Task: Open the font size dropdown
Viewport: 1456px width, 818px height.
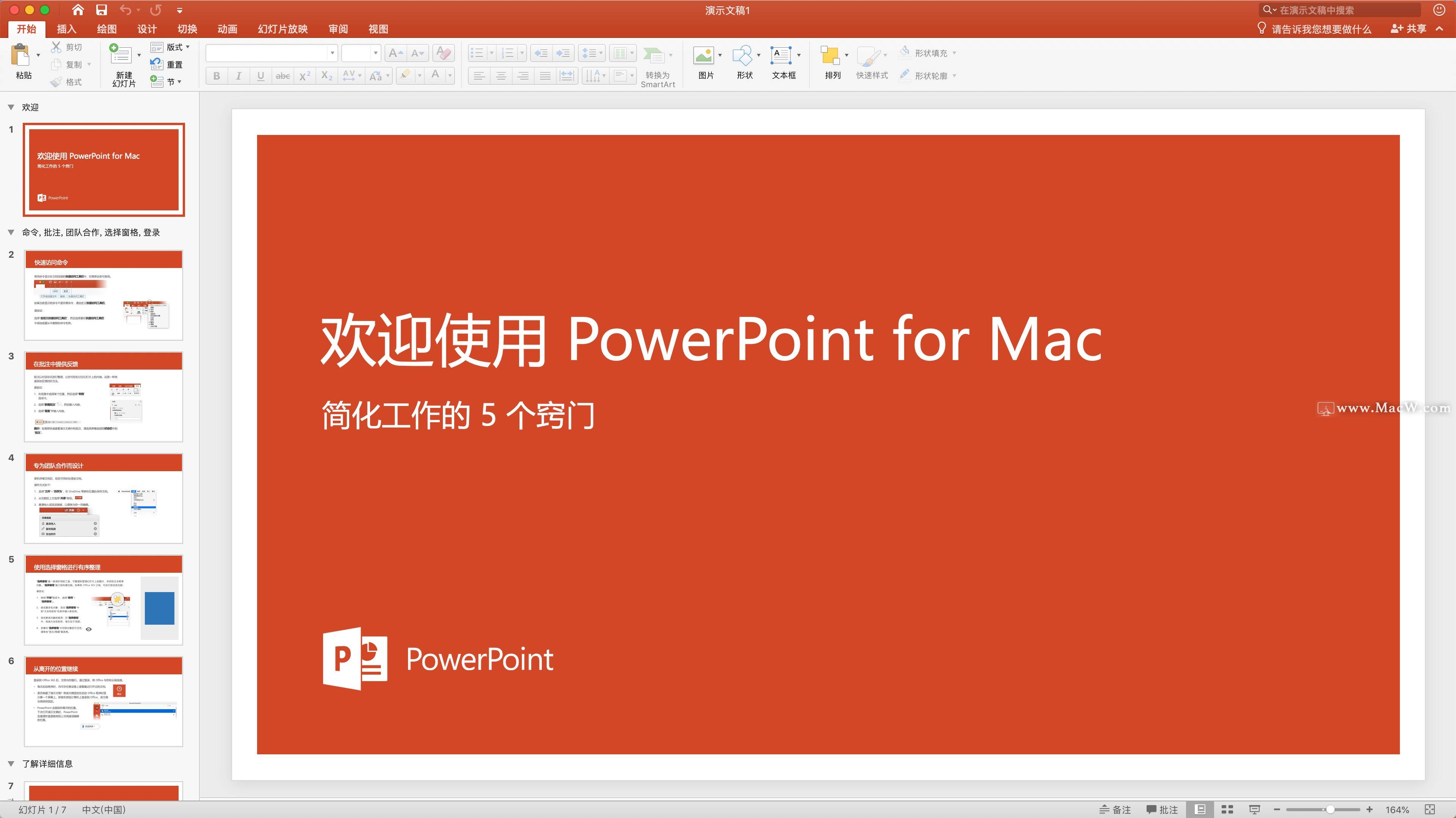Action: tap(375, 53)
